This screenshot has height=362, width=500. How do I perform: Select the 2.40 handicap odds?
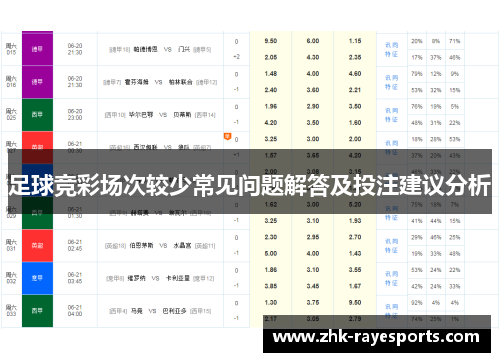tap(271, 90)
